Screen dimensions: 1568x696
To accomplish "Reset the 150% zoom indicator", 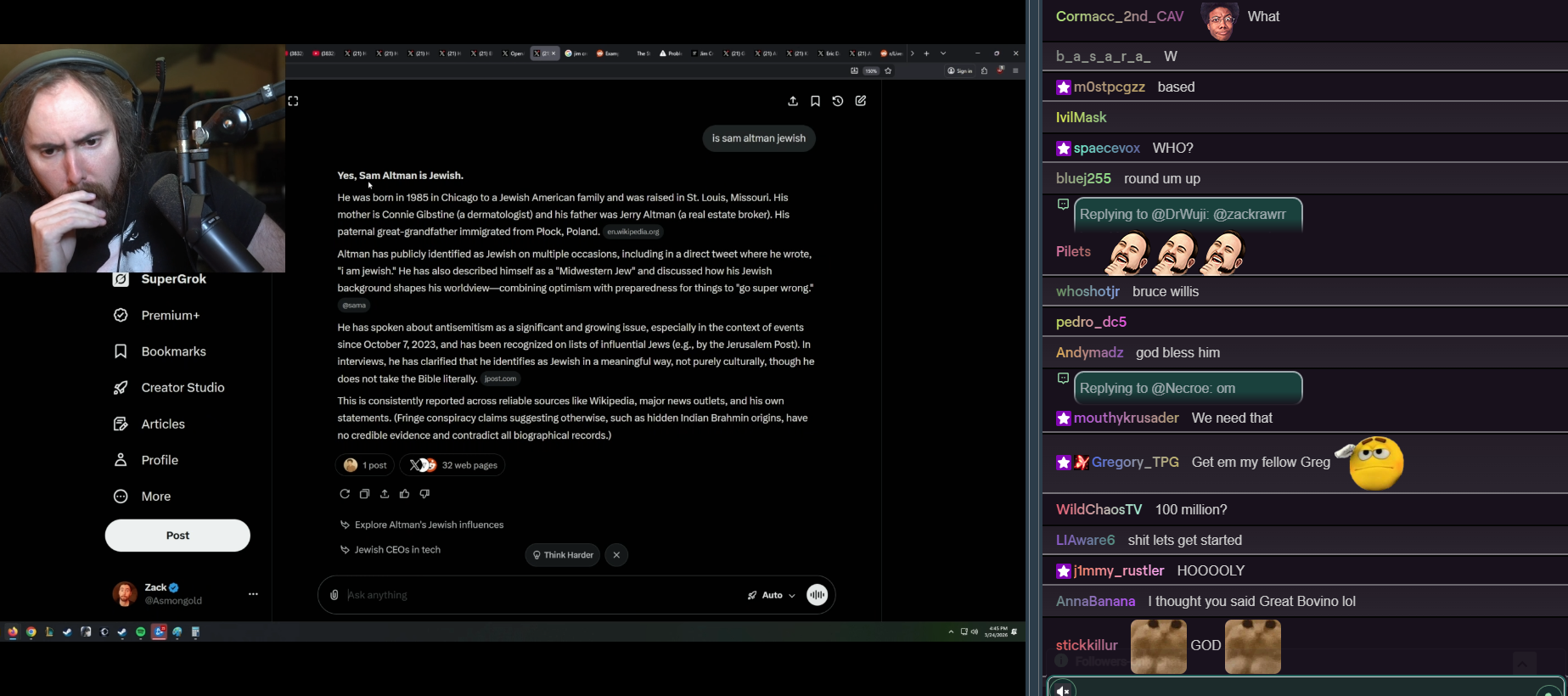I will [x=871, y=71].
